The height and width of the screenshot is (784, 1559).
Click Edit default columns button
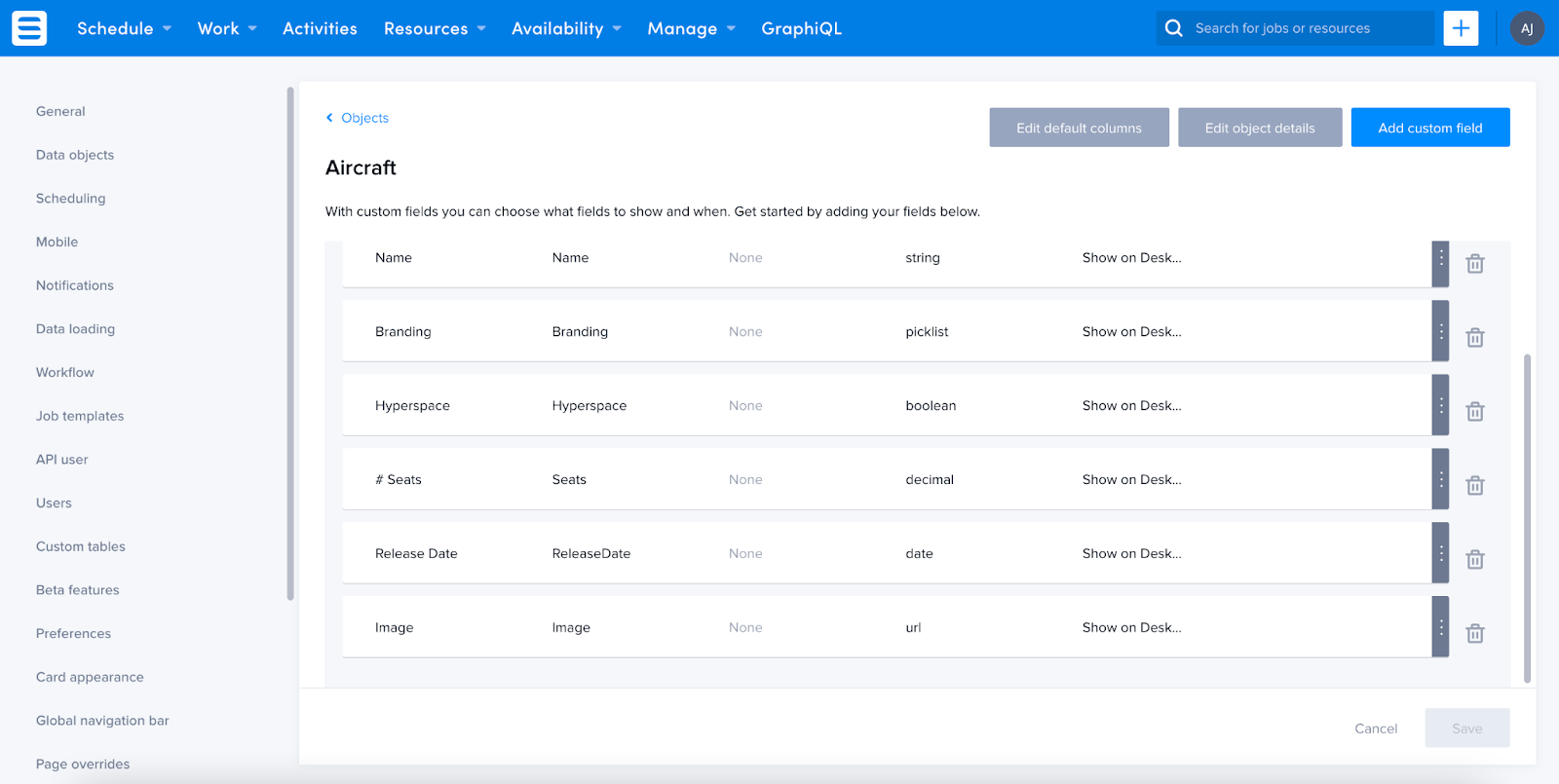pyautogui.click(x=1079, y=128)
